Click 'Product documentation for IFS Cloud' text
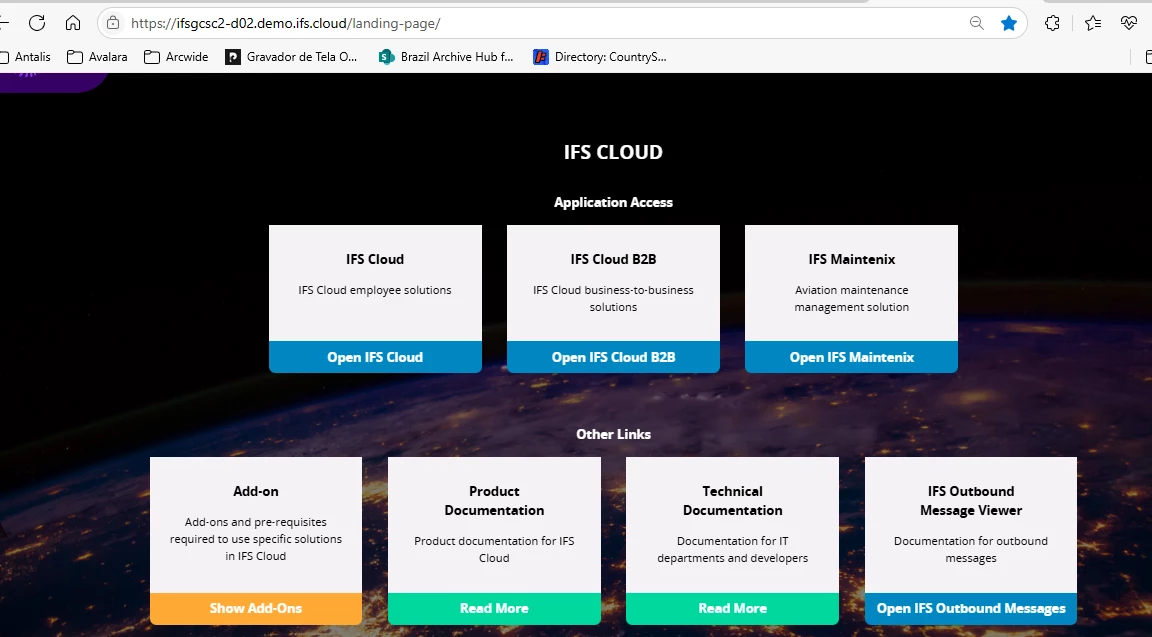 pyautogui.click(x=494, y=550)
